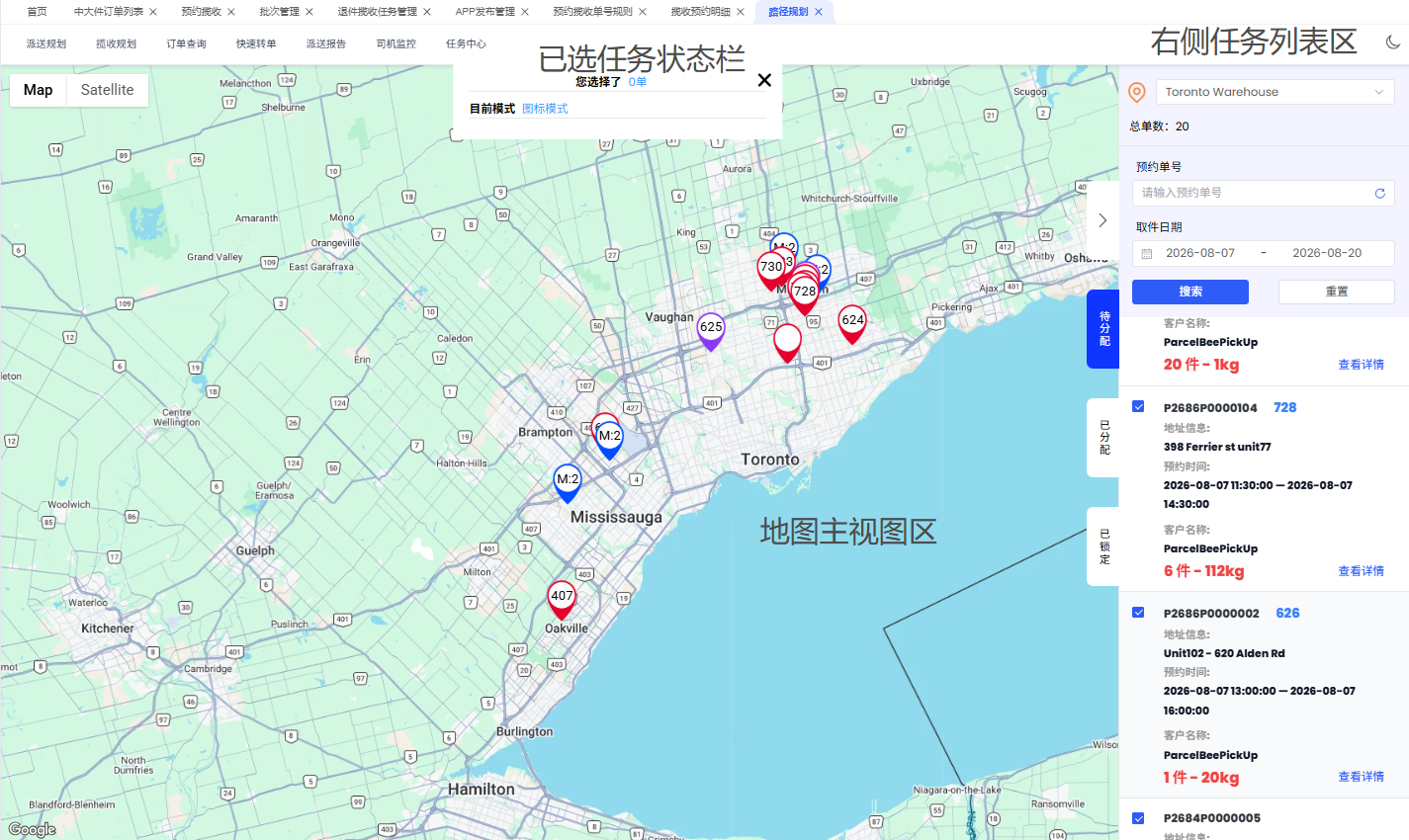Uncheck order P2686P0000002 checkbox
The width and height of the screenshot is (1409, 840).
coord(1138,613)
